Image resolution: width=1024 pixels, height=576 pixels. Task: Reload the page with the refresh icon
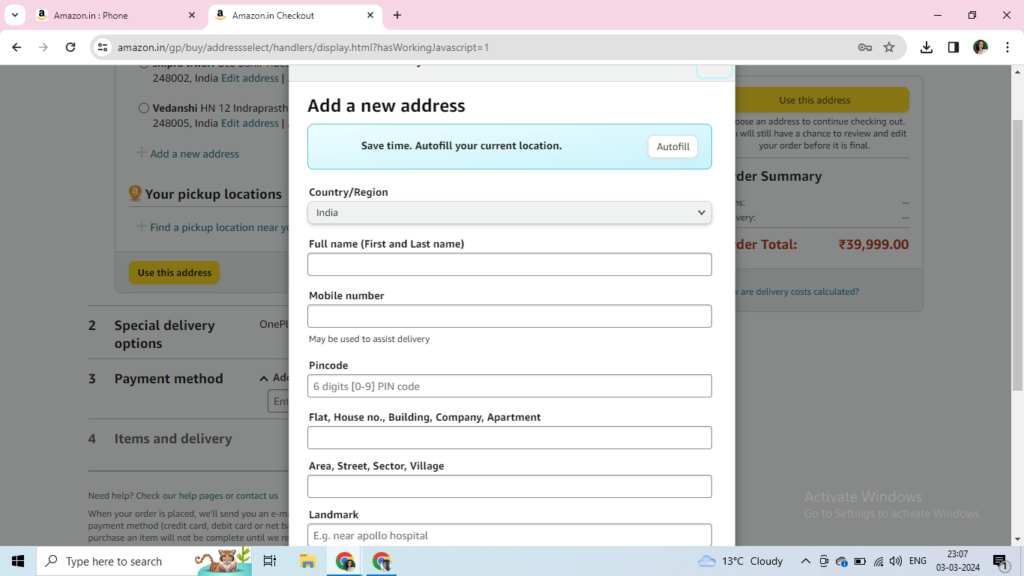point(70,47)
